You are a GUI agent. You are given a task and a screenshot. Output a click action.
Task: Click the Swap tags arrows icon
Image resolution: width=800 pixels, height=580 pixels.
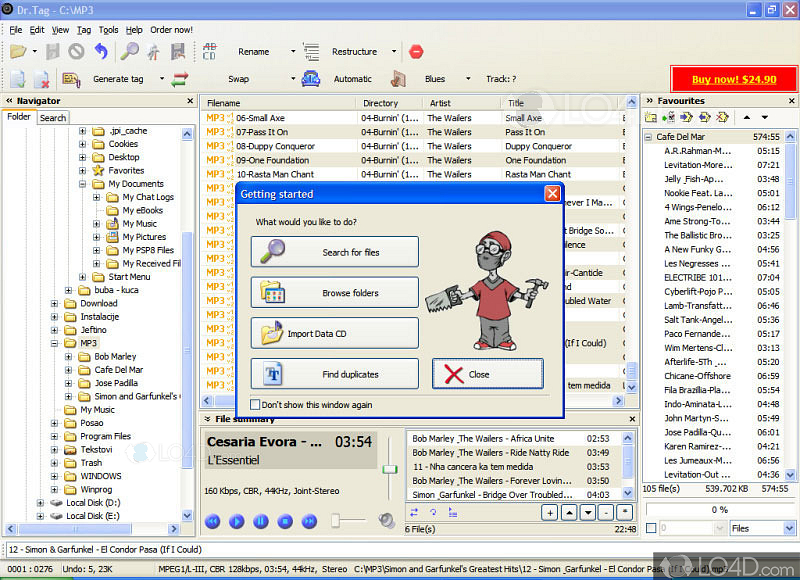click(x=180, y=79)
